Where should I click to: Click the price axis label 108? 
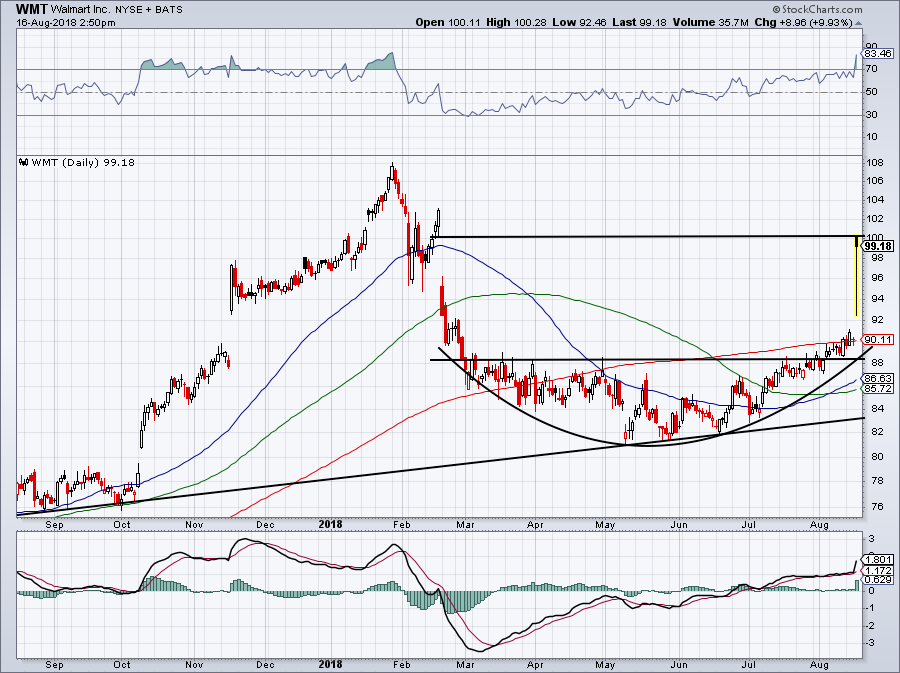(875, 162)
